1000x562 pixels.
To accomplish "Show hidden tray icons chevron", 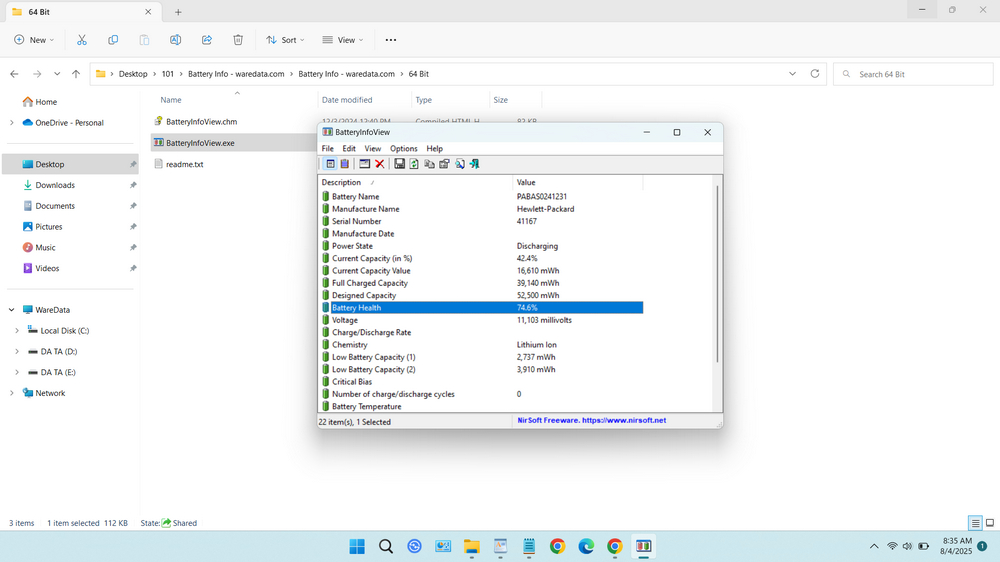I will 874,546.
